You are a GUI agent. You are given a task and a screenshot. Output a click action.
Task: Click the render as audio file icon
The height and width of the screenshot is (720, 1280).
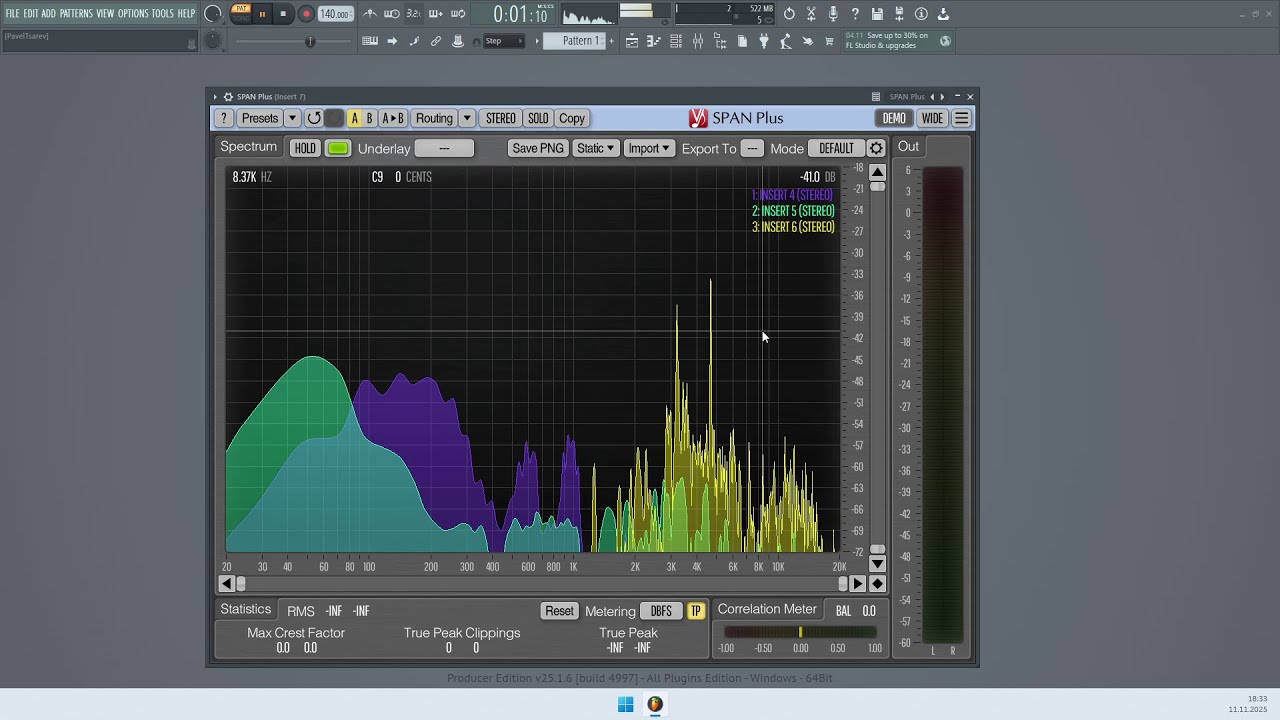pos(899,14)
